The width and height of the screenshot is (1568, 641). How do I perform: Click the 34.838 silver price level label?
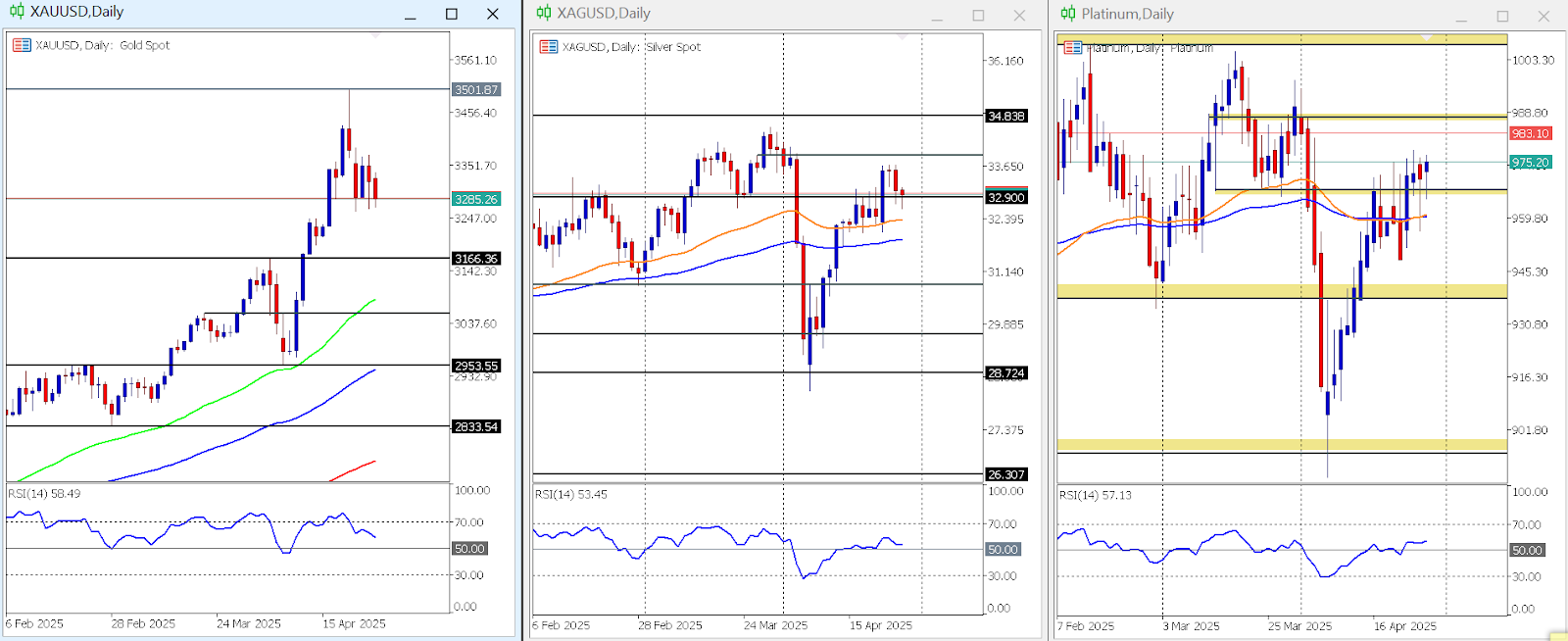coord(1006,116)
